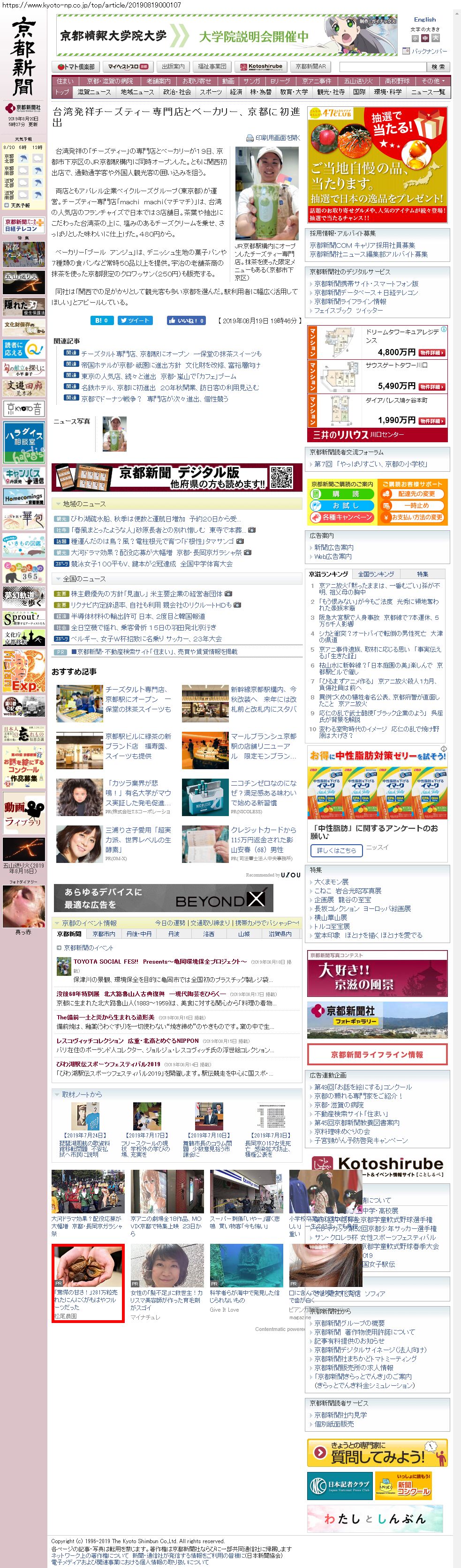The width and height of the screenshot is (461, 1568).
Task: Open related article チーズタルト専門店、京都駅にオープン
Action: [171, 354]
